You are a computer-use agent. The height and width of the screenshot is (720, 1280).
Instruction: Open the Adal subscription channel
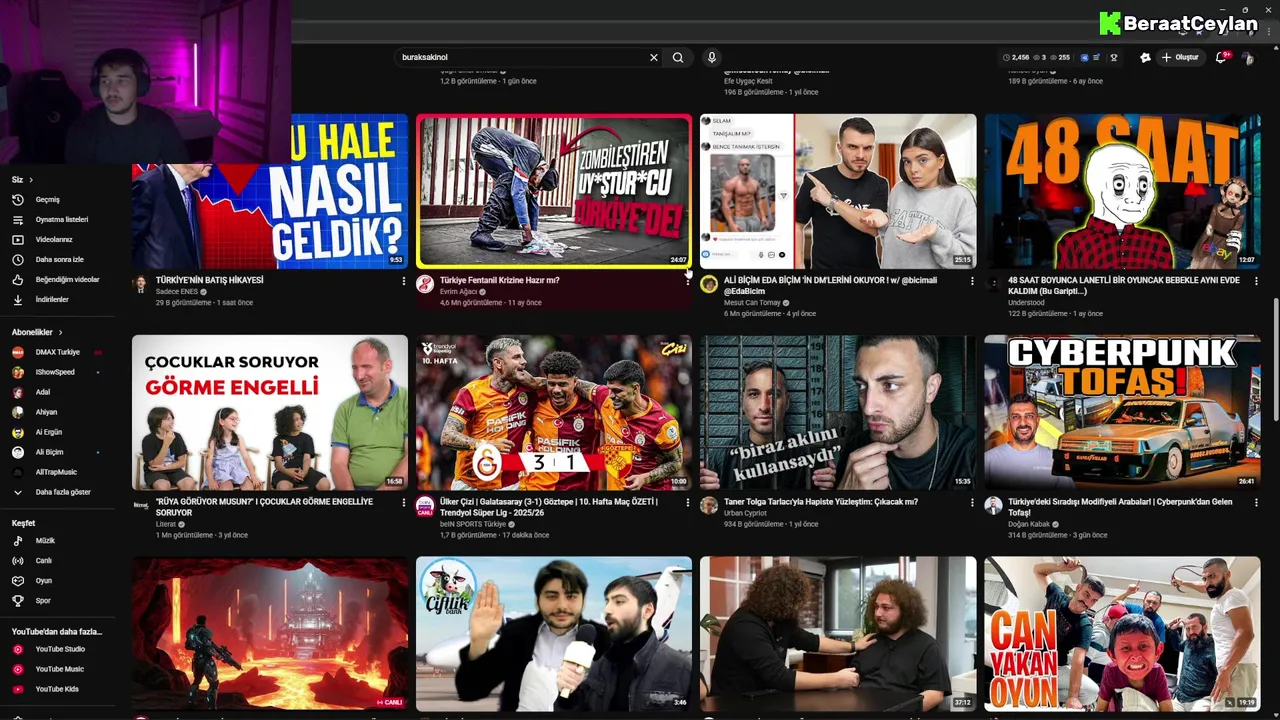pos(43,392)
